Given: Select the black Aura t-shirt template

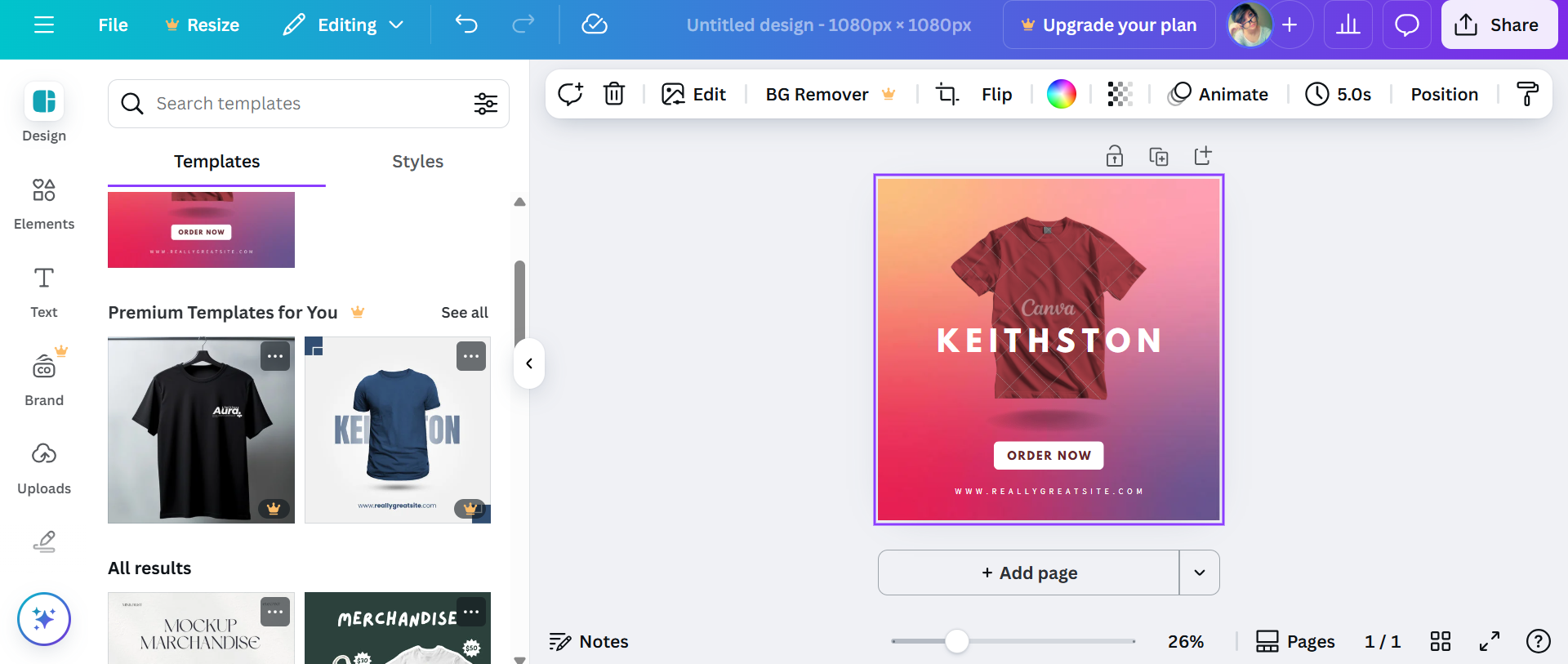Looking at the screenshot, I should (201, 430).
